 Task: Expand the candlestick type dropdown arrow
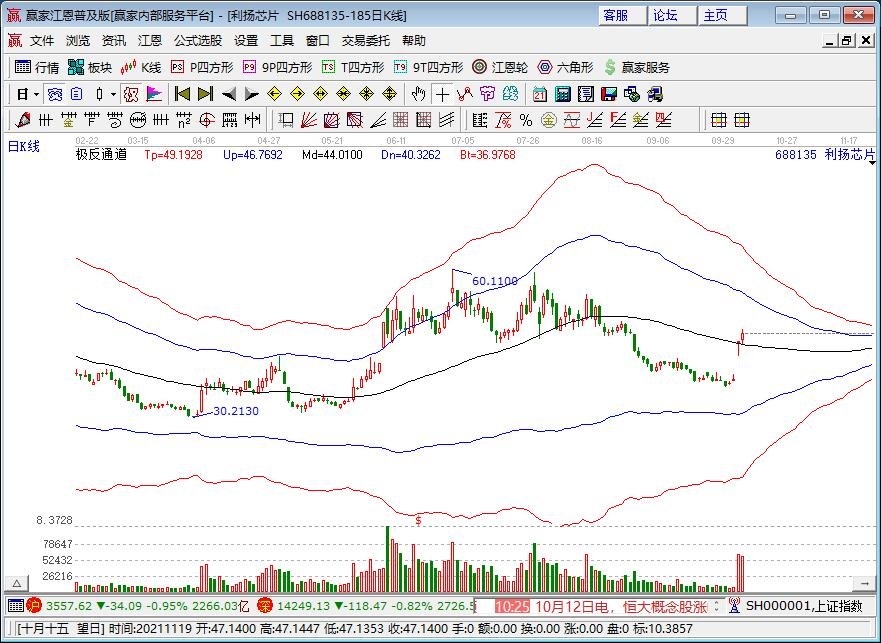pyautogui.click(x=113, y=94)
